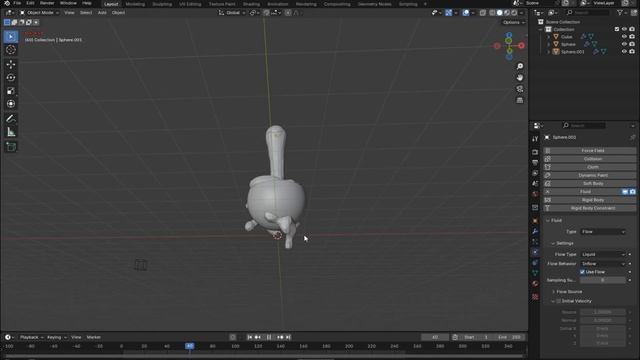Open the Global transform orientation dropdown
640x360 pixels.
[x=231, y=13]
